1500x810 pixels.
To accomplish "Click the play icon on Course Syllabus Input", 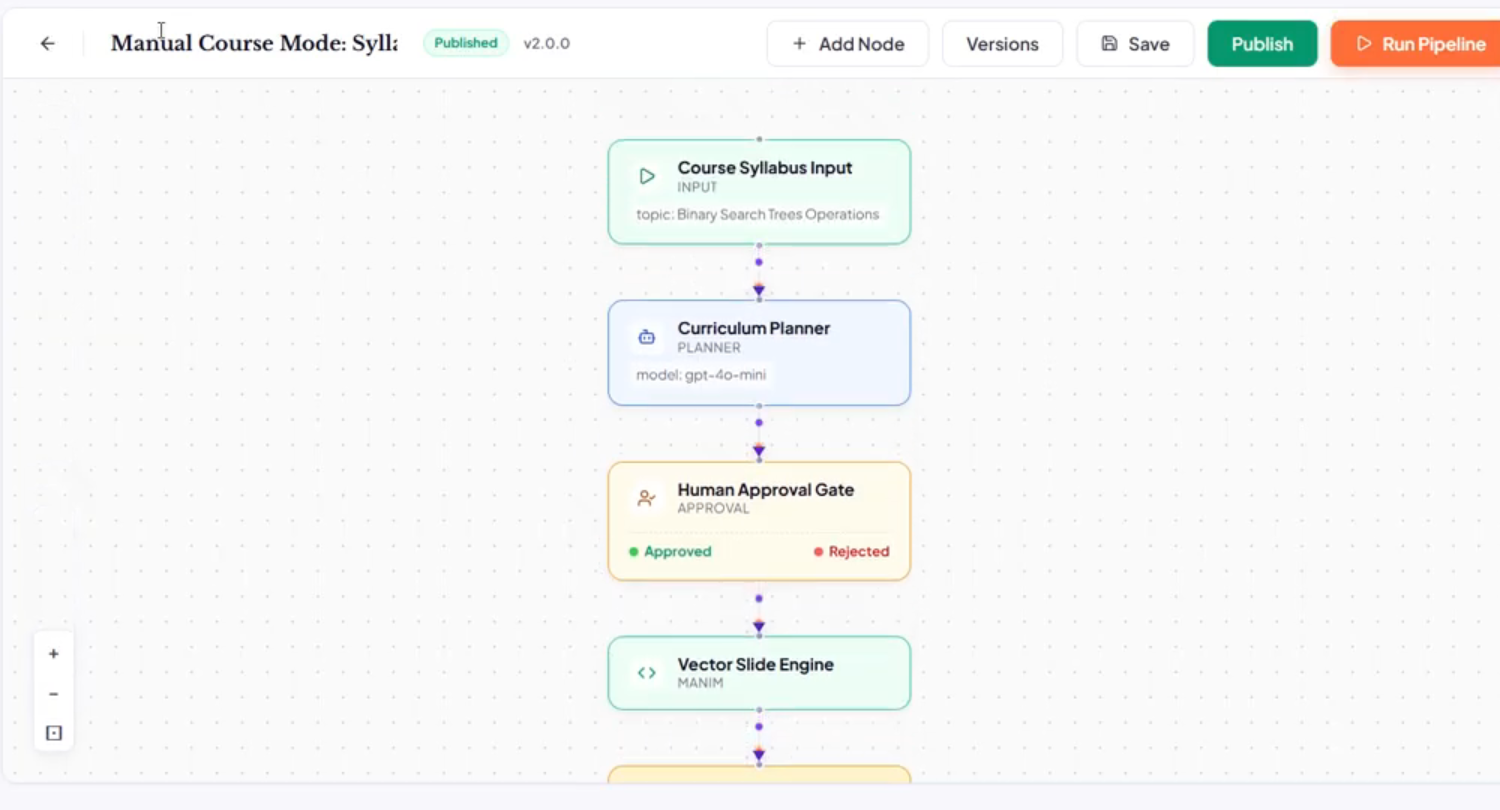I will (x=647, y=177).
